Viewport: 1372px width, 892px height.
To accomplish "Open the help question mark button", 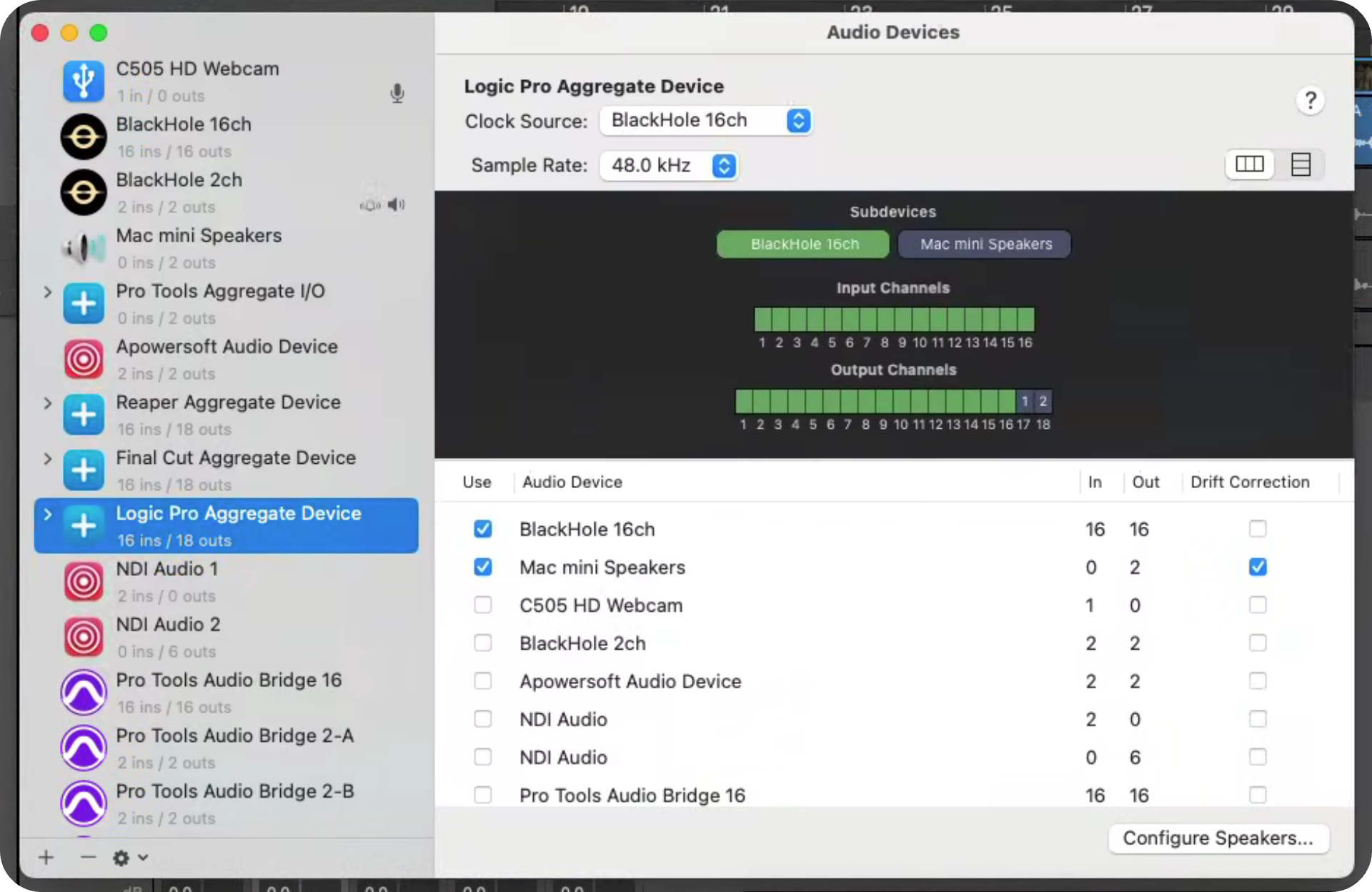I will 1310,100.
